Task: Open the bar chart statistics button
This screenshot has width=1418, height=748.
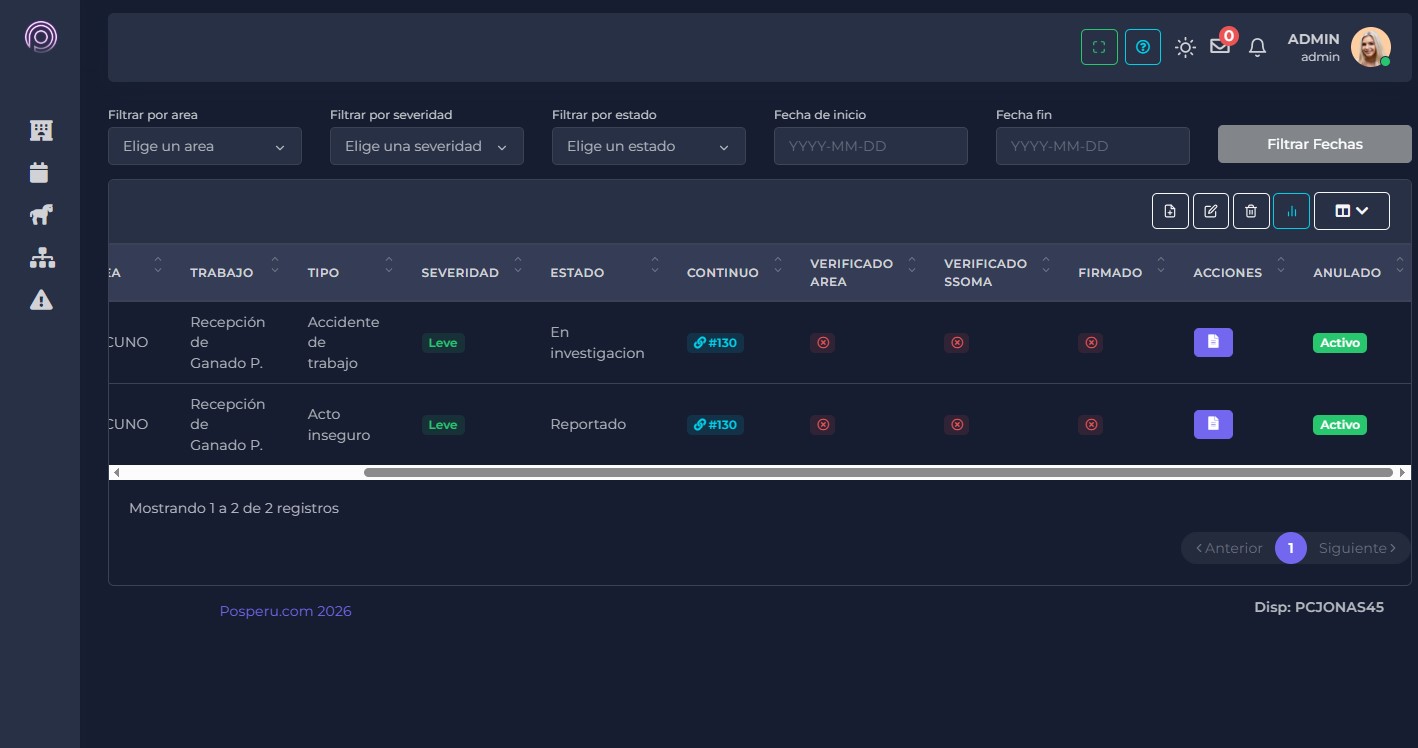Action: (1291, 211)
